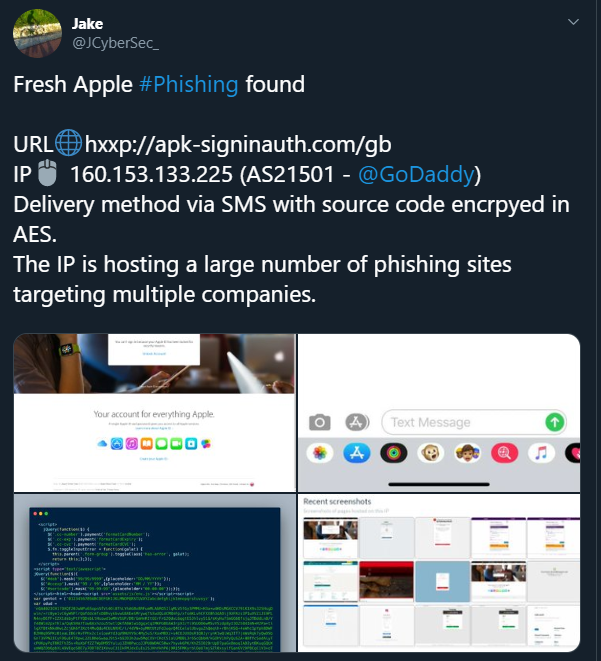Click the Jake display name
Viewport: 601px width, 661px height.
[87, 24]
